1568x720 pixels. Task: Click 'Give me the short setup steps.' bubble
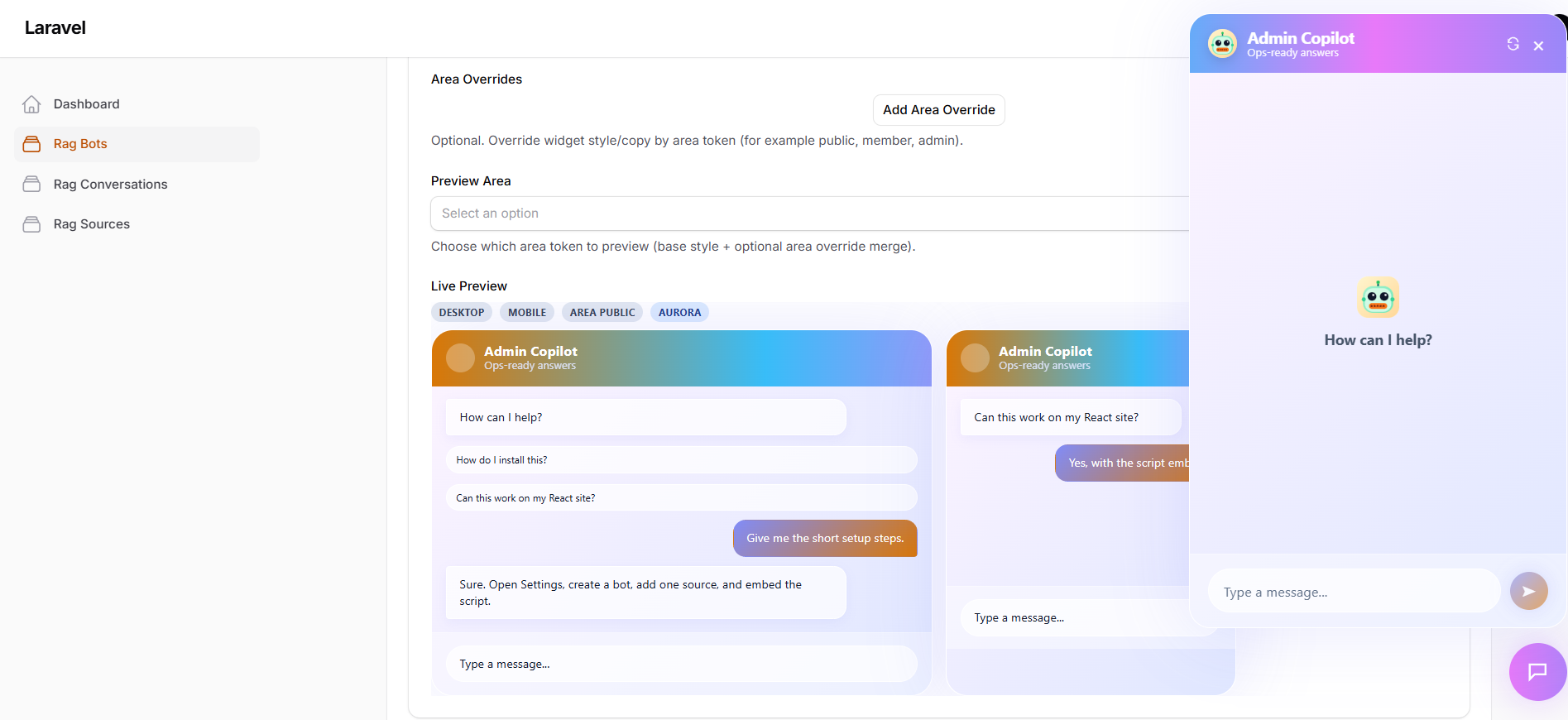point(825,538)
